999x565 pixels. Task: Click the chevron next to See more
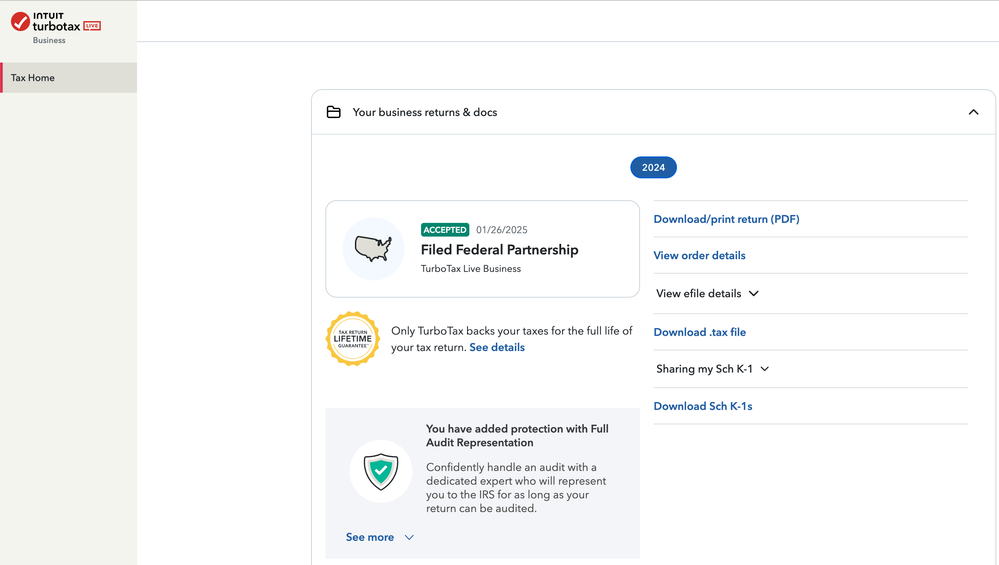pyautogui.click(x=409, y=538)
